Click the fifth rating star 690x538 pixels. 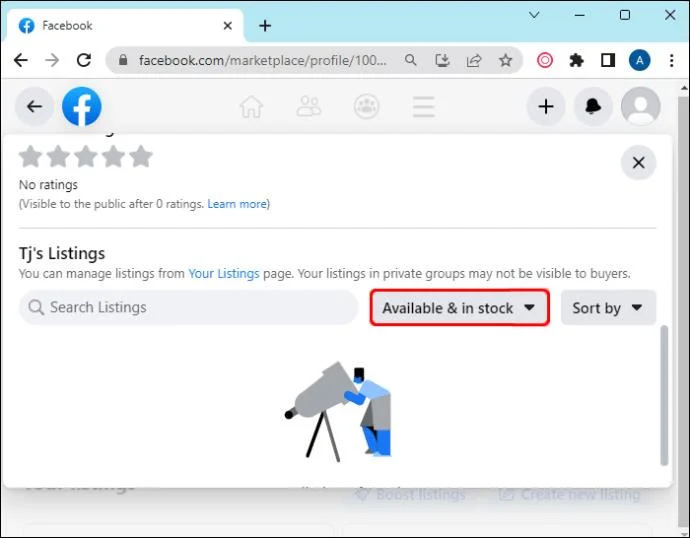pyautogui.click(x=141, y=156)
